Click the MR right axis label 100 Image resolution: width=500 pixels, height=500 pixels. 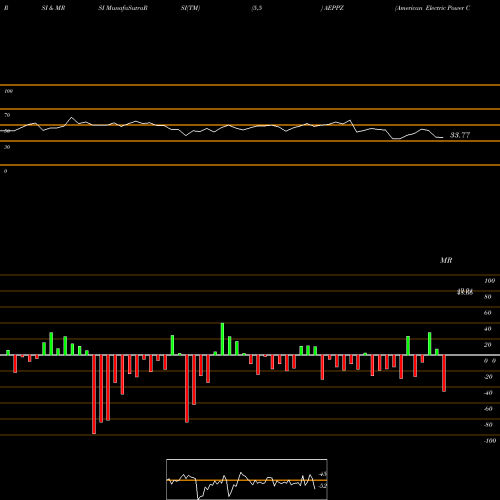coord(489,281)
